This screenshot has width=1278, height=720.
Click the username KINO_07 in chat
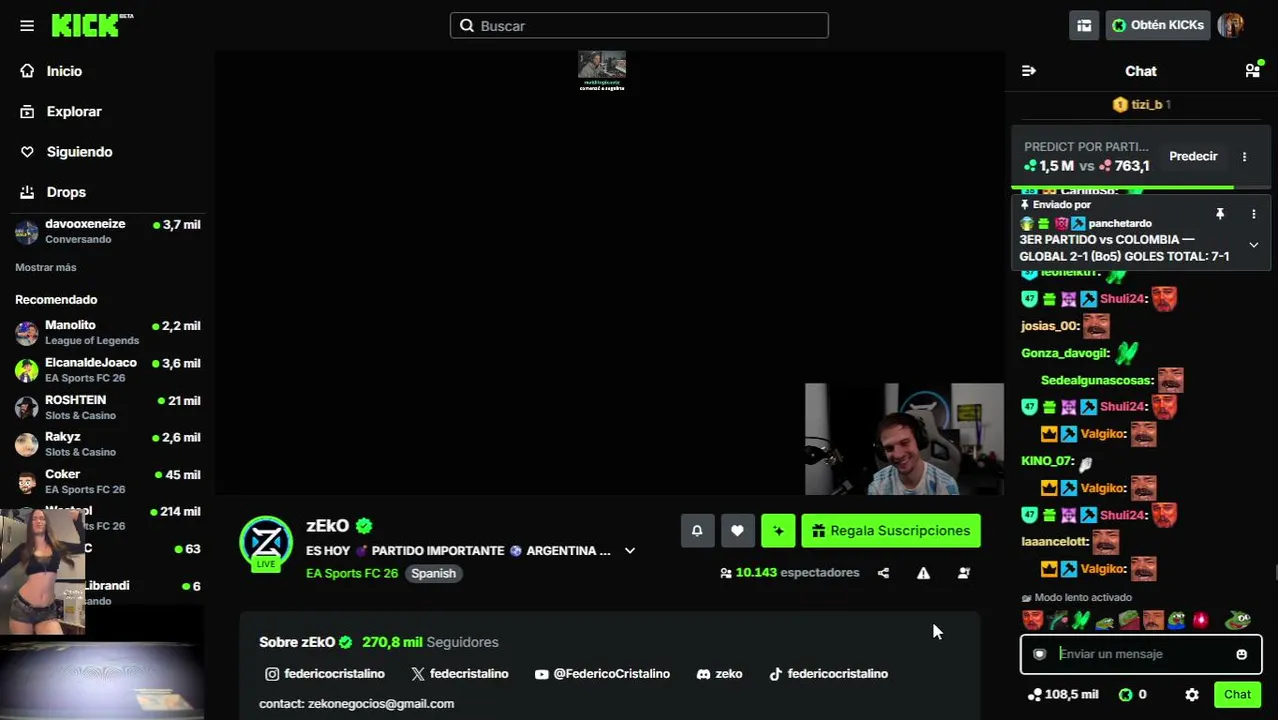pos(1046,461)
